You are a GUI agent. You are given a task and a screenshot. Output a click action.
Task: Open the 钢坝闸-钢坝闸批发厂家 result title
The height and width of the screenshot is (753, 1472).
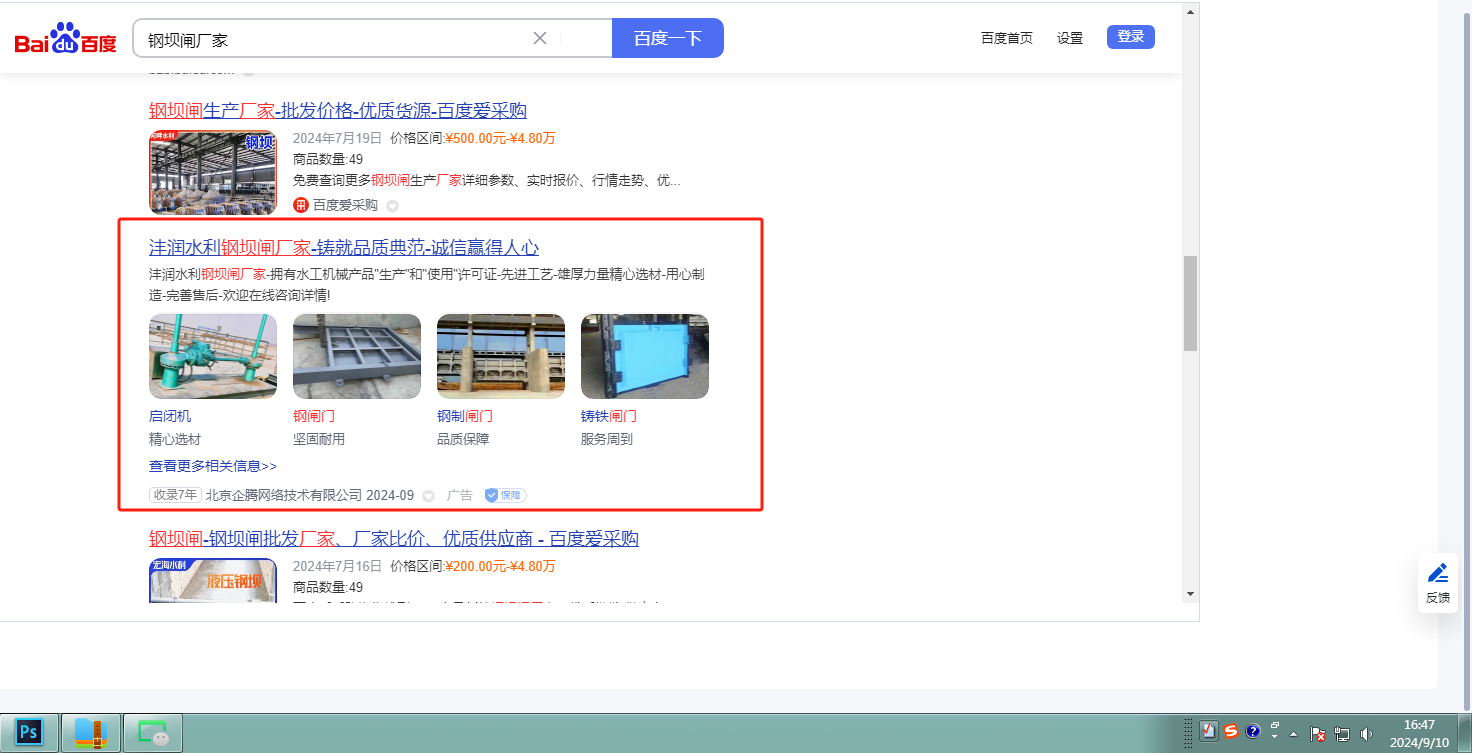click(394, 539)
